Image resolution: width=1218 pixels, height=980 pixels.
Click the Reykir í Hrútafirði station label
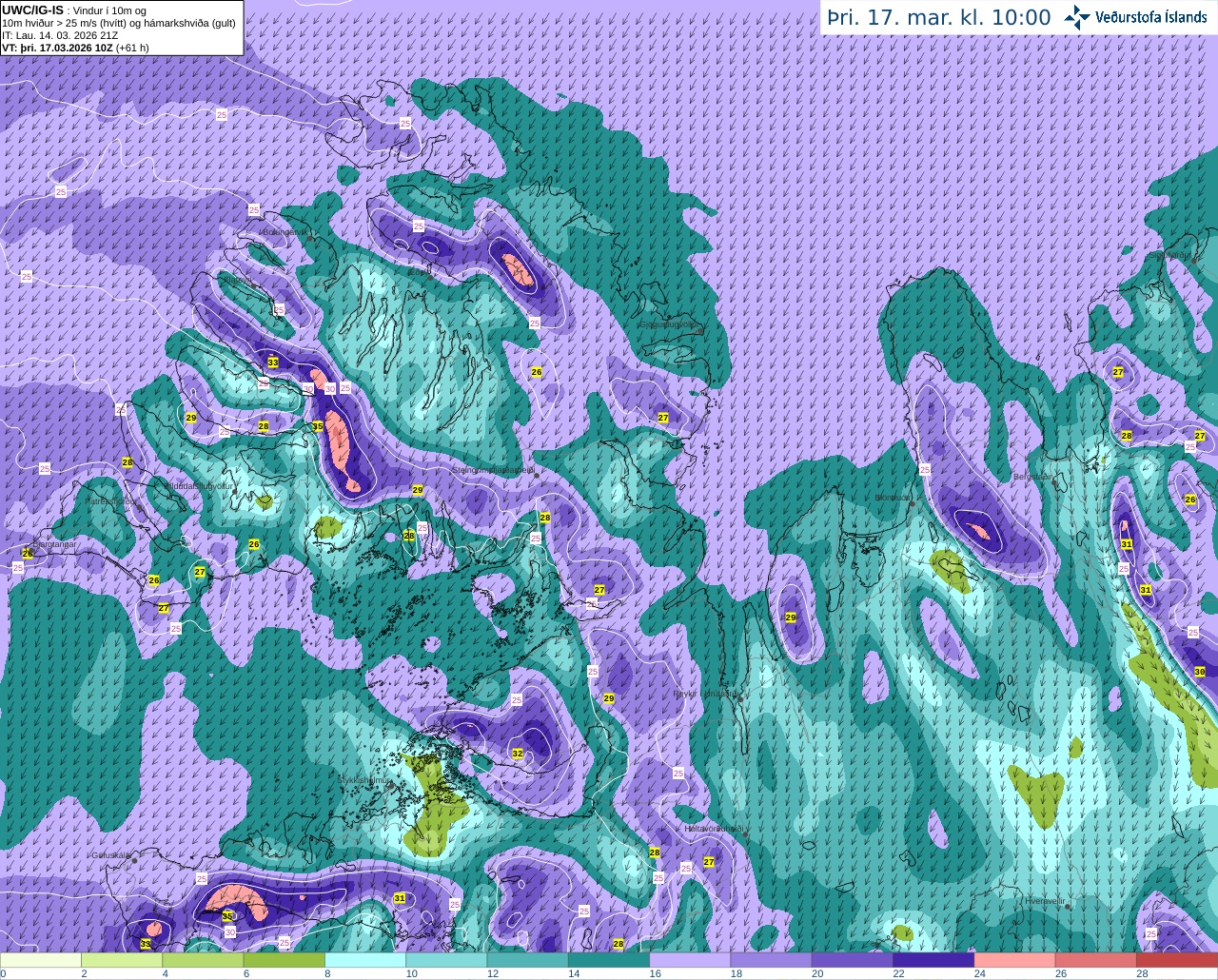(x=705, y=694)
